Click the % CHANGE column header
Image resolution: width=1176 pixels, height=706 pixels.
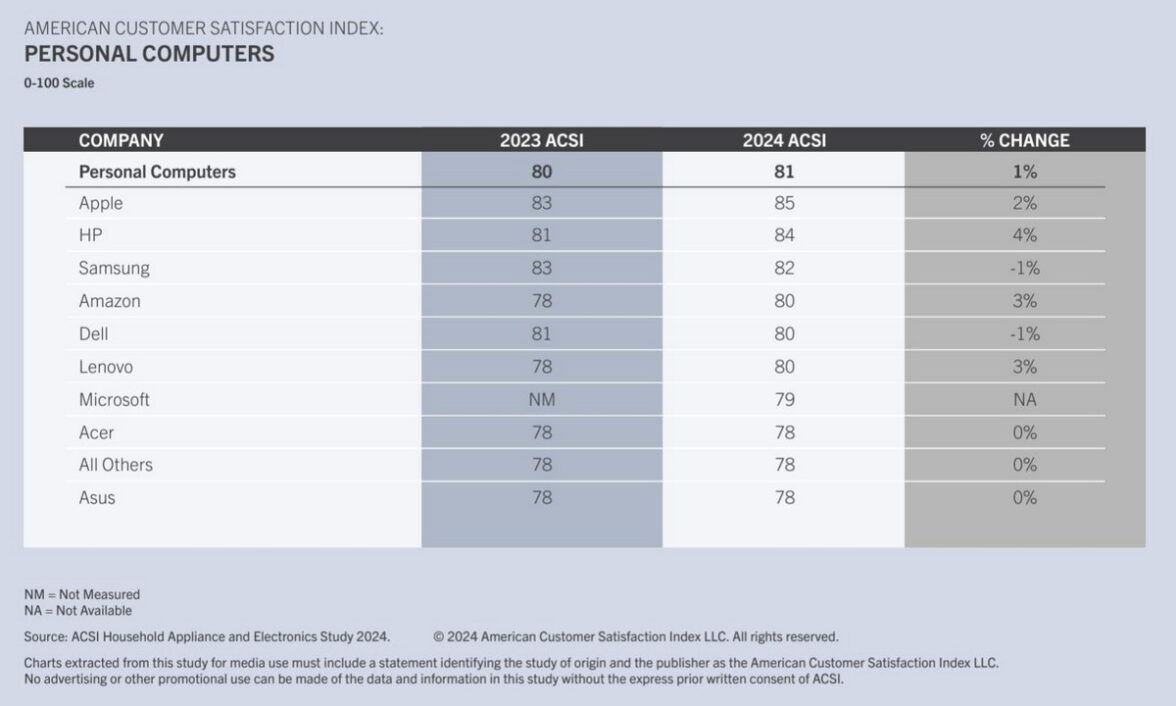[1024, 140]
